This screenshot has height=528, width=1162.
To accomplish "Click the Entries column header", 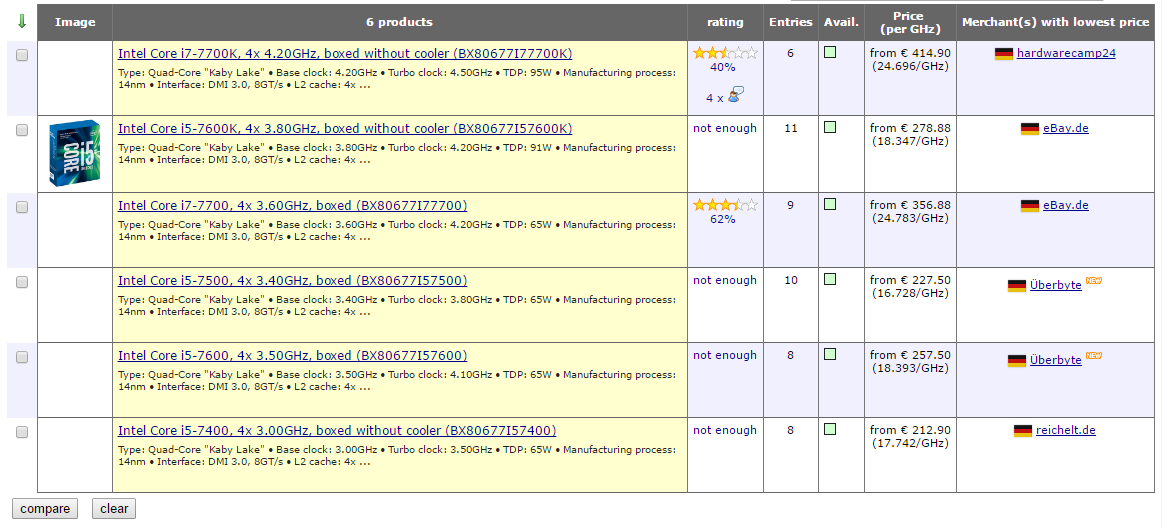I will (790, 22).
